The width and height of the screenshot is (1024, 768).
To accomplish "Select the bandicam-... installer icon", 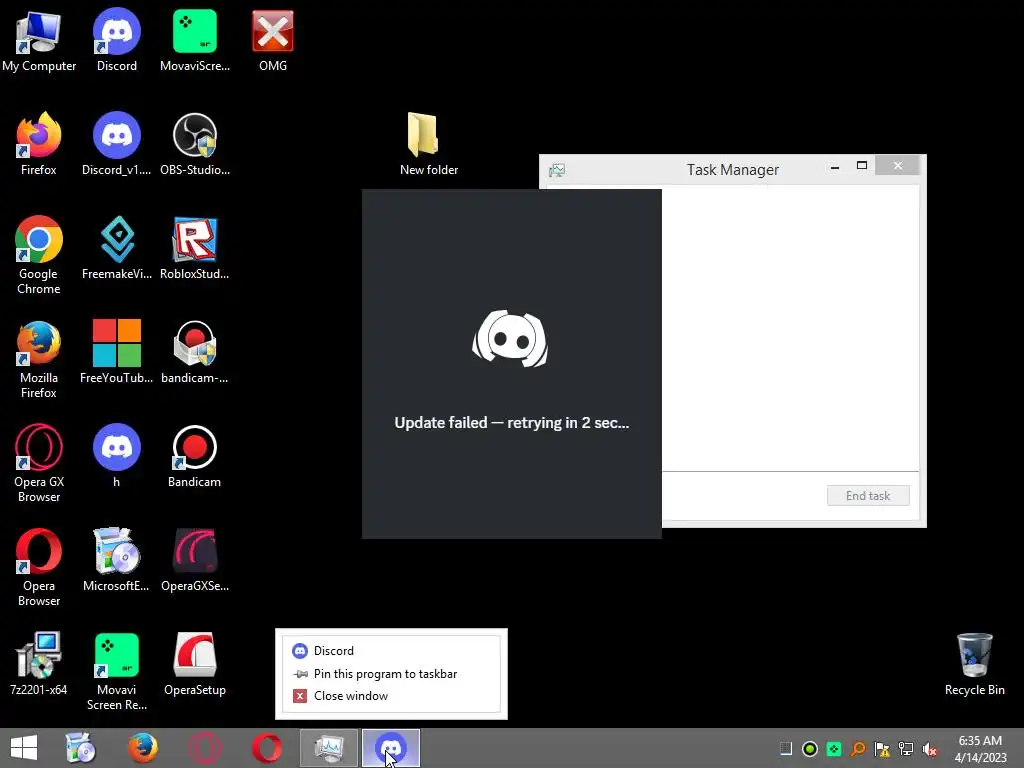I will (x=195, y=352).
